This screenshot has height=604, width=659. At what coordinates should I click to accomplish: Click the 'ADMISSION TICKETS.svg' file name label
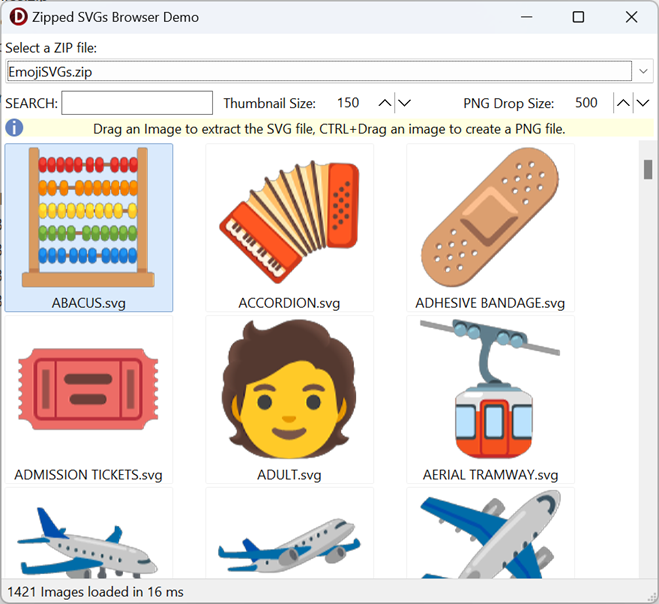[88, 475]
